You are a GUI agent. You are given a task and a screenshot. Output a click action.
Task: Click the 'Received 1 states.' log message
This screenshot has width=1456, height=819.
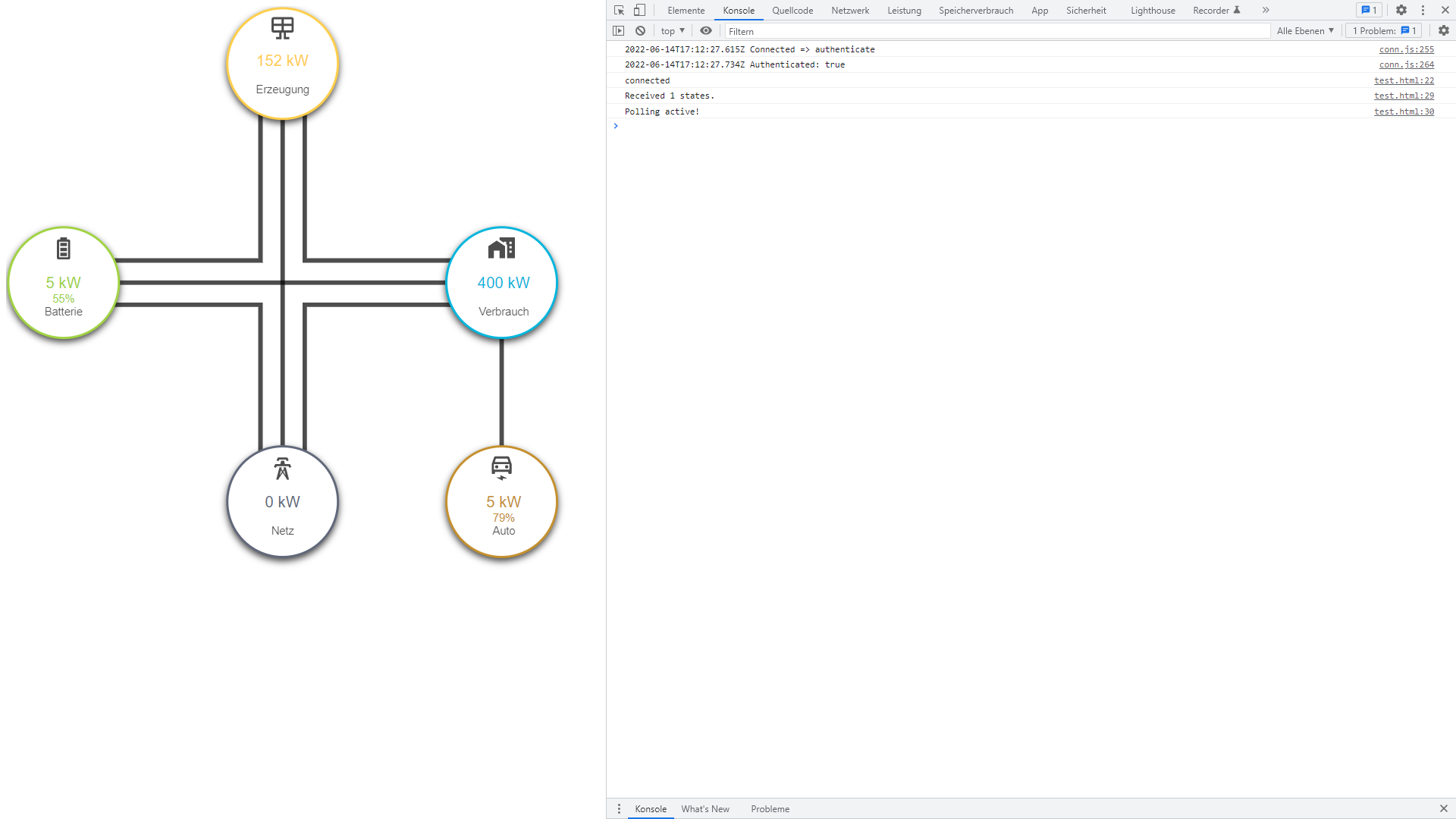click(670, 96)
